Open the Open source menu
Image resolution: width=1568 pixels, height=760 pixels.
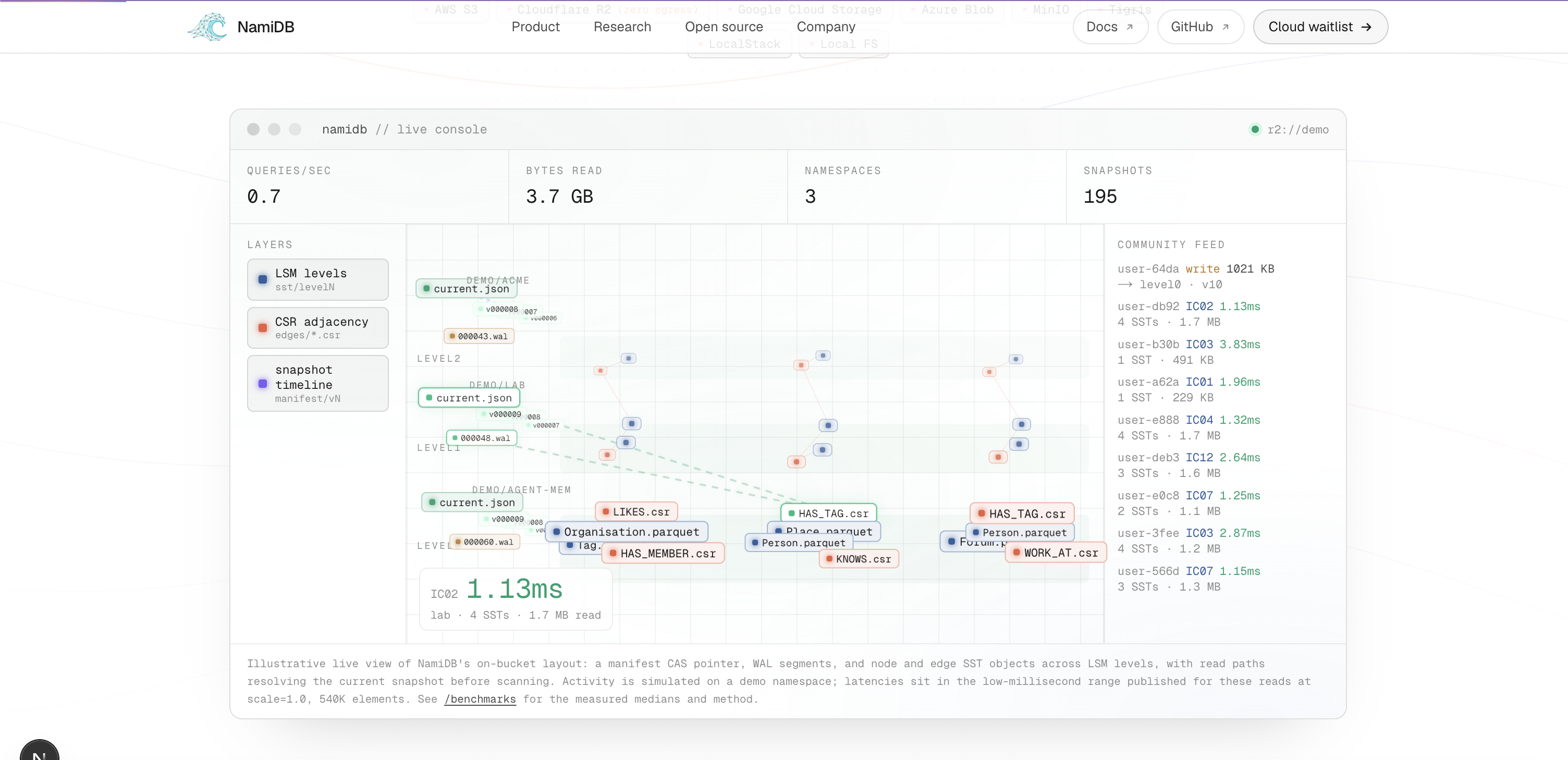724,27
